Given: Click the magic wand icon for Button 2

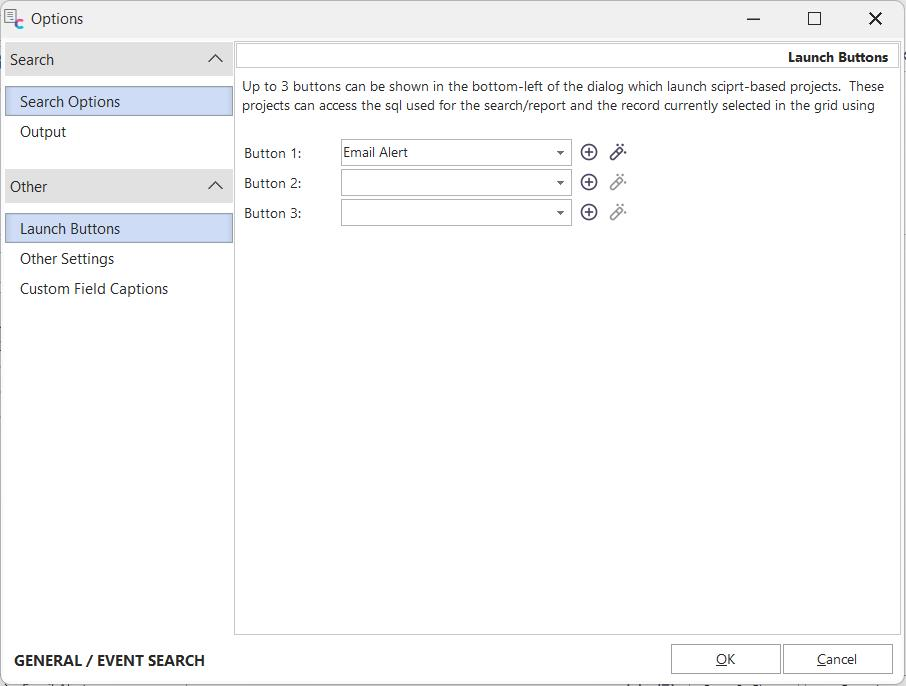Looking at the screenshot, I should click(618, 182).
